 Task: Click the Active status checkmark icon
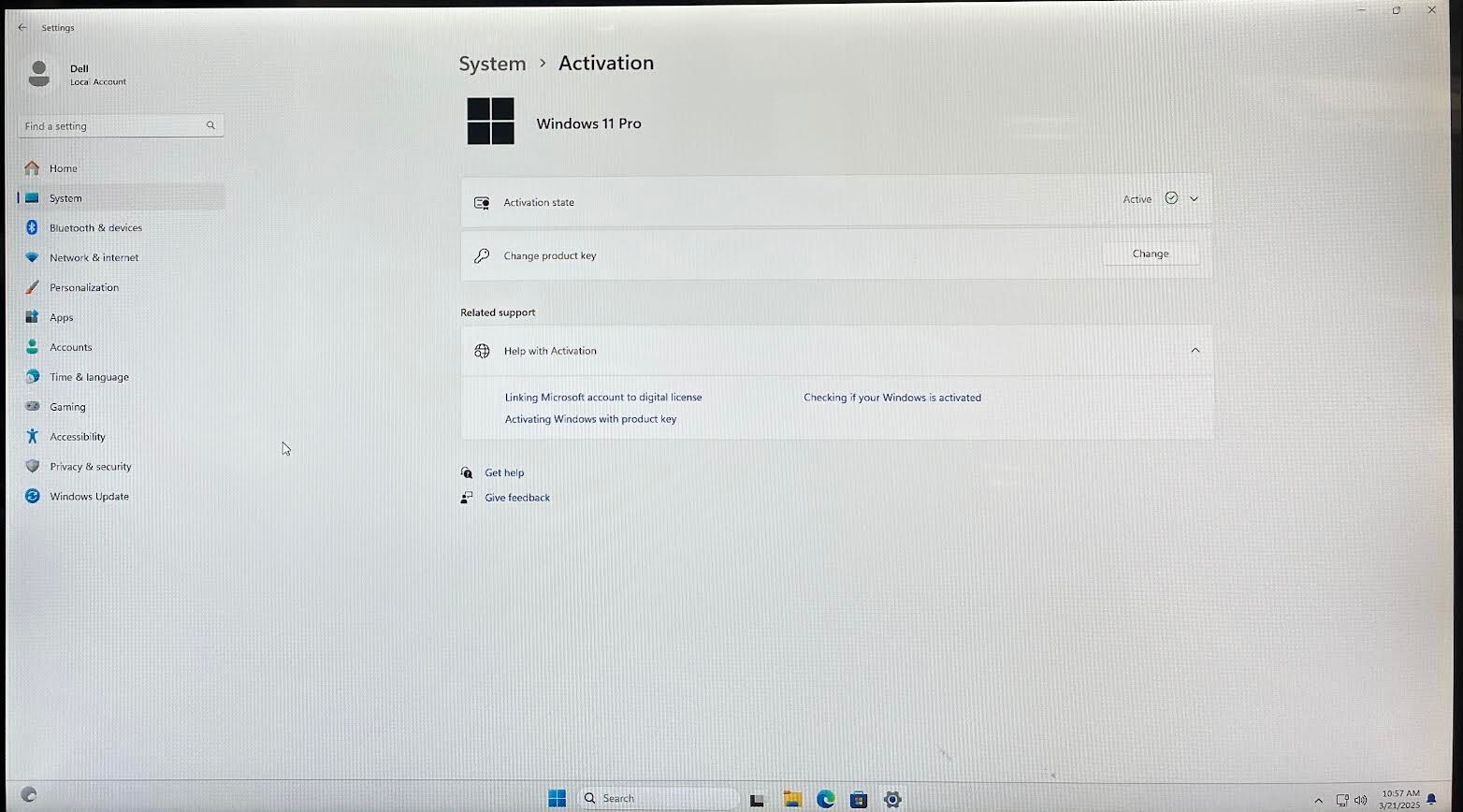pyautogui.click(x=1171, y=198)
